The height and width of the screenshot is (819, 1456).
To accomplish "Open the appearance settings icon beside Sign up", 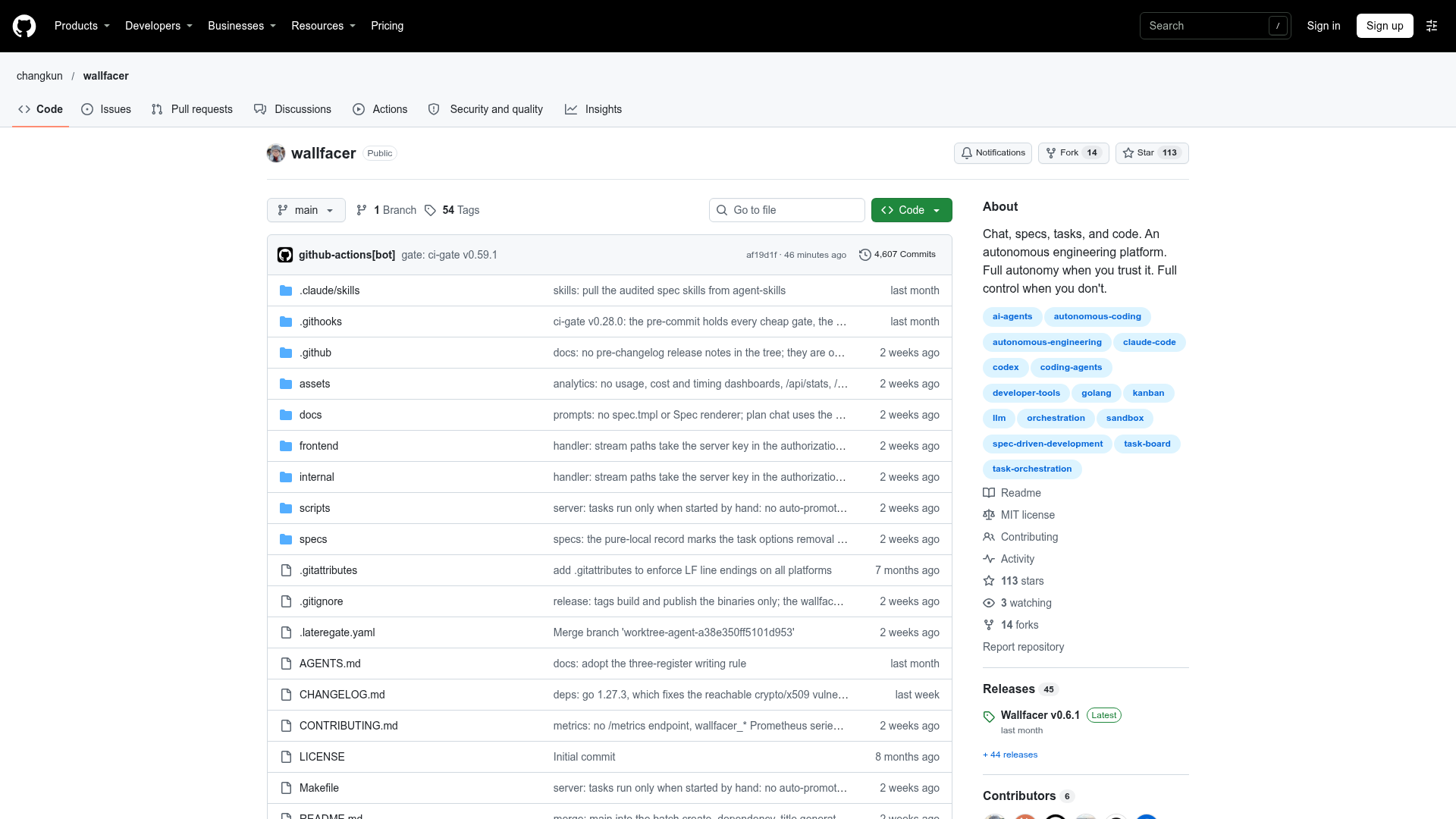I will click(x=1432, y=26).
